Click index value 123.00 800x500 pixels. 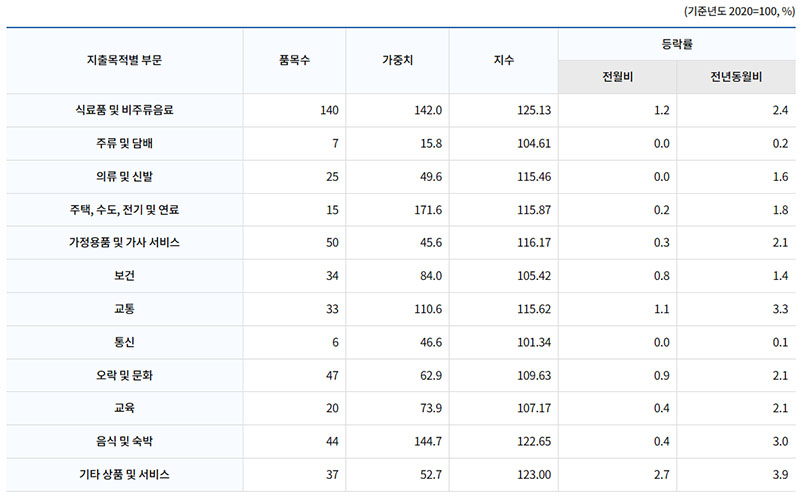pos(534,474)
